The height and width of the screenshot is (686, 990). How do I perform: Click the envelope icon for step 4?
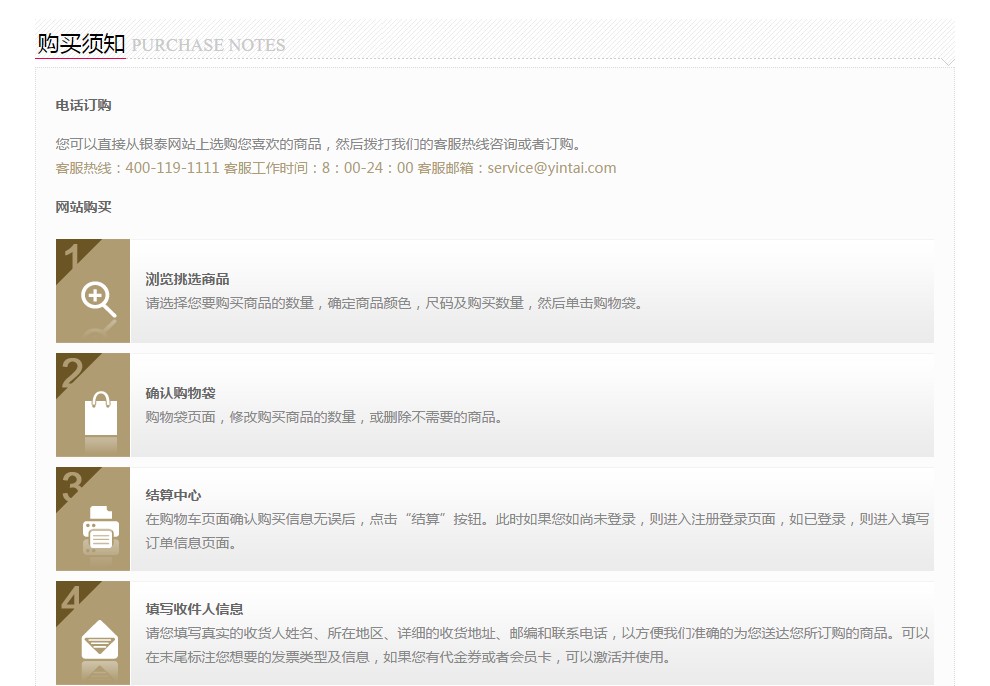100,641
